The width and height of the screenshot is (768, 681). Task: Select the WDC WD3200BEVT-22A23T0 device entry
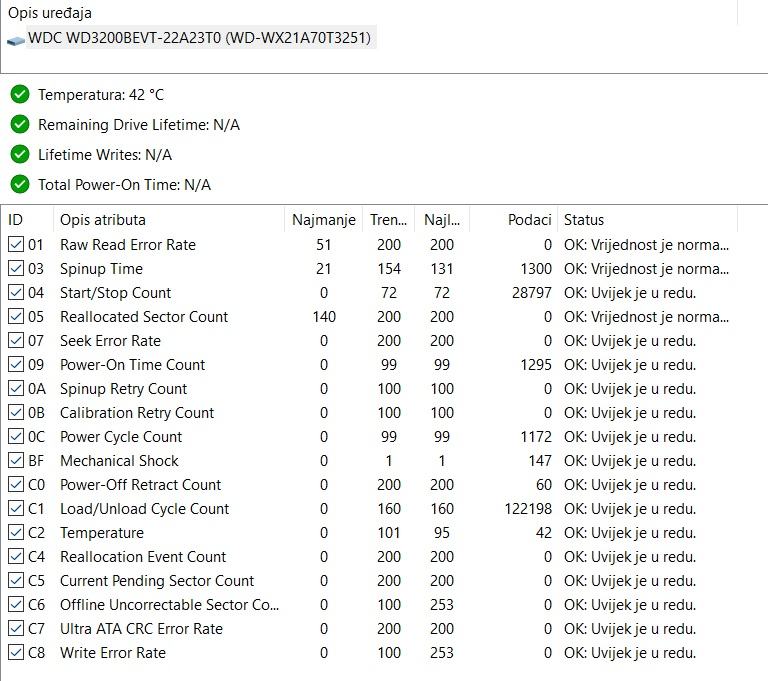click(x=199, y=38)
